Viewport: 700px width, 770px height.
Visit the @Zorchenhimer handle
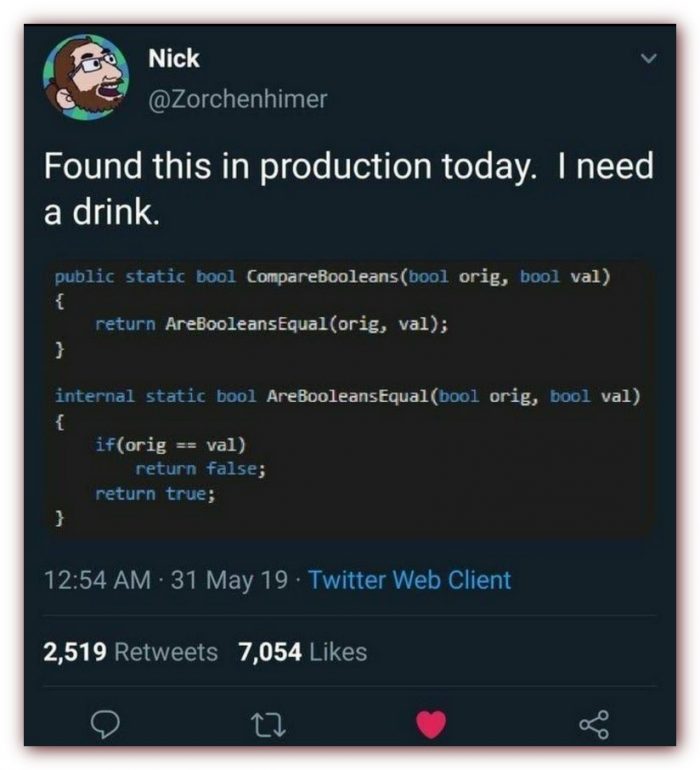tap(237, 99)
